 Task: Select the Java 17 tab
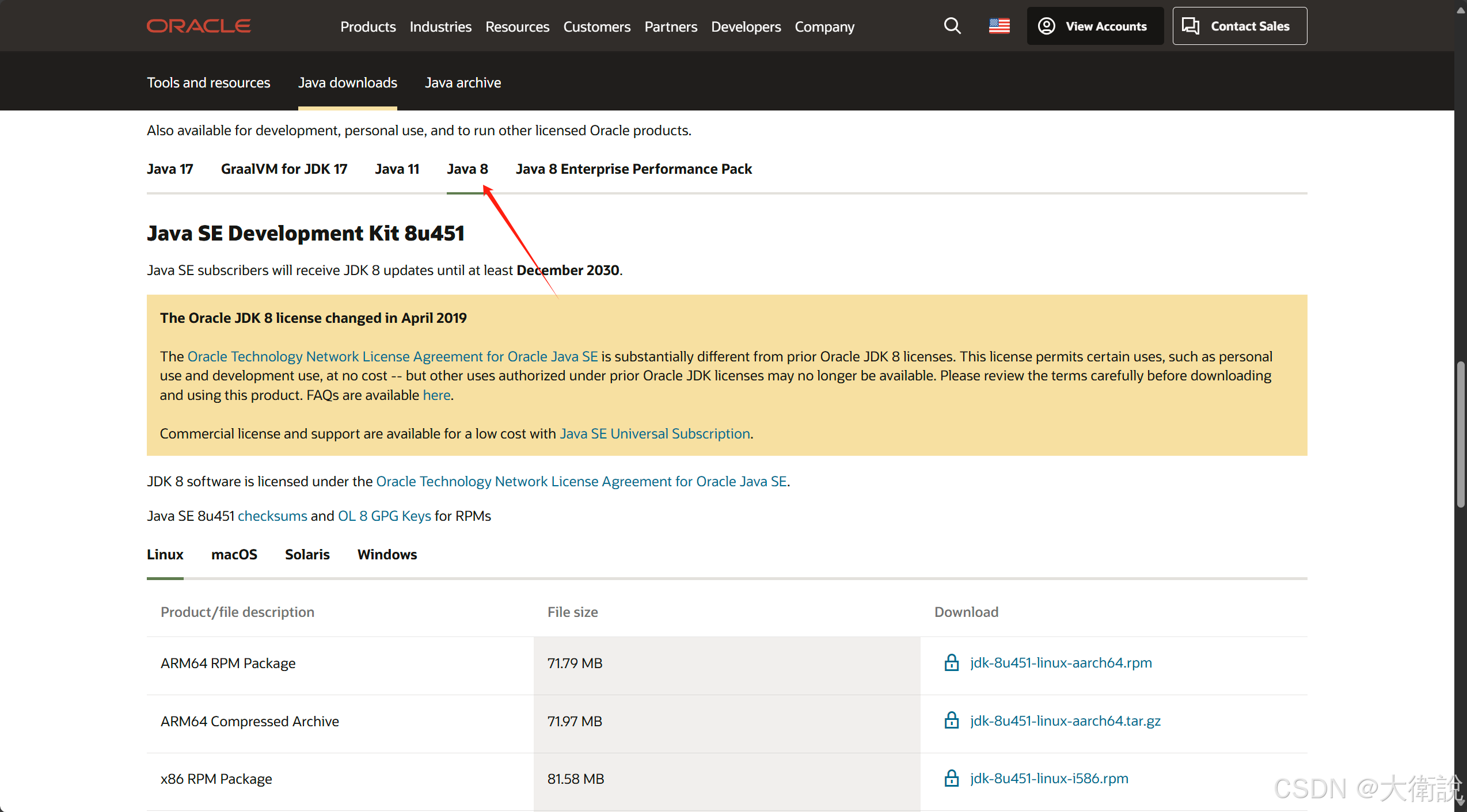point(170,169)
